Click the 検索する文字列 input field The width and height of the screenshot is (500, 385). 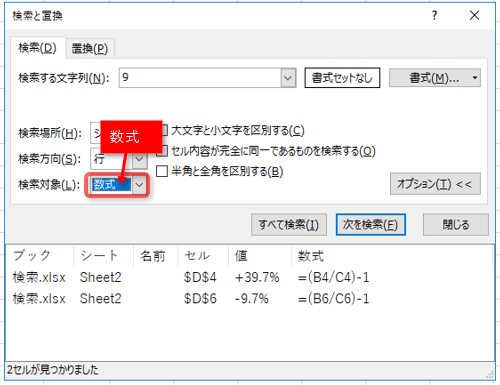200,78
